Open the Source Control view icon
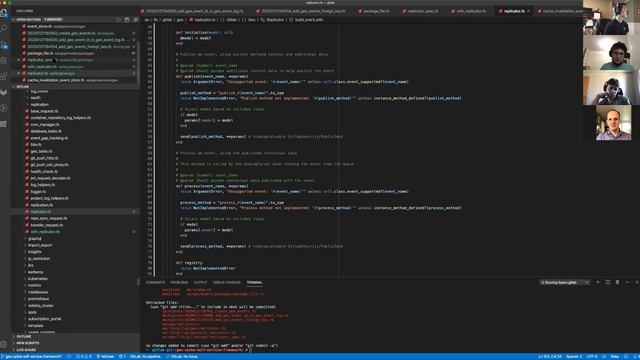 4,44
